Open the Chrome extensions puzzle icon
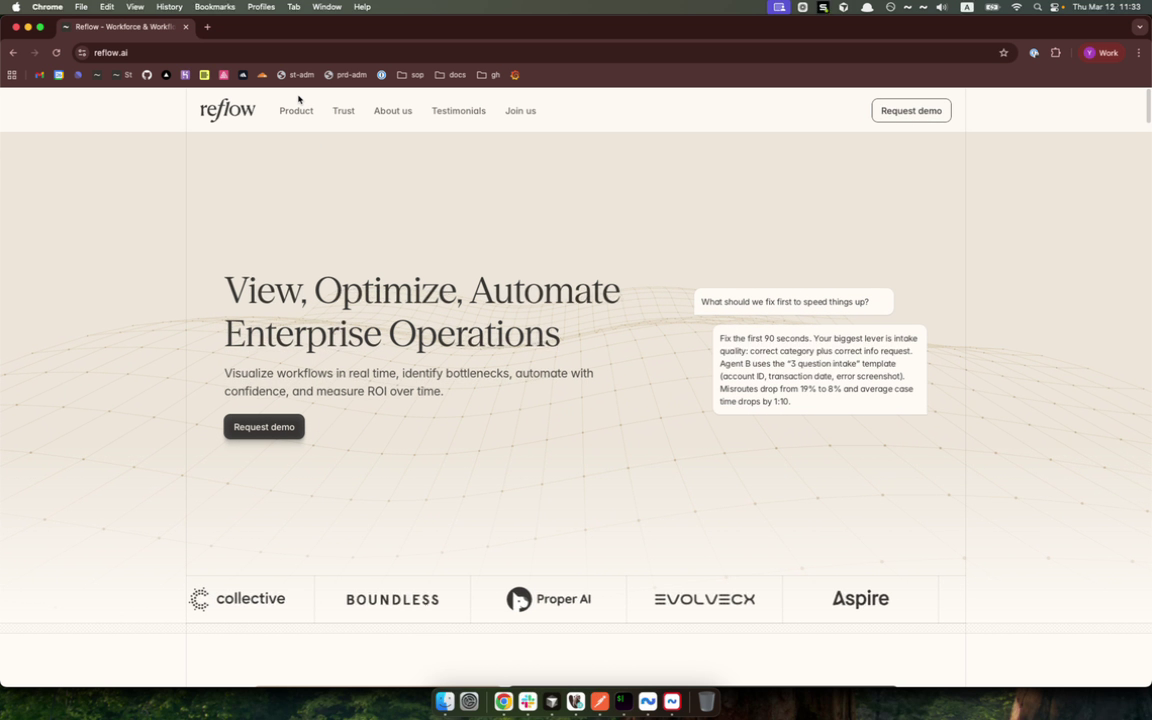The height and width of the screenshot is (720, 1152). point(1056,53)
